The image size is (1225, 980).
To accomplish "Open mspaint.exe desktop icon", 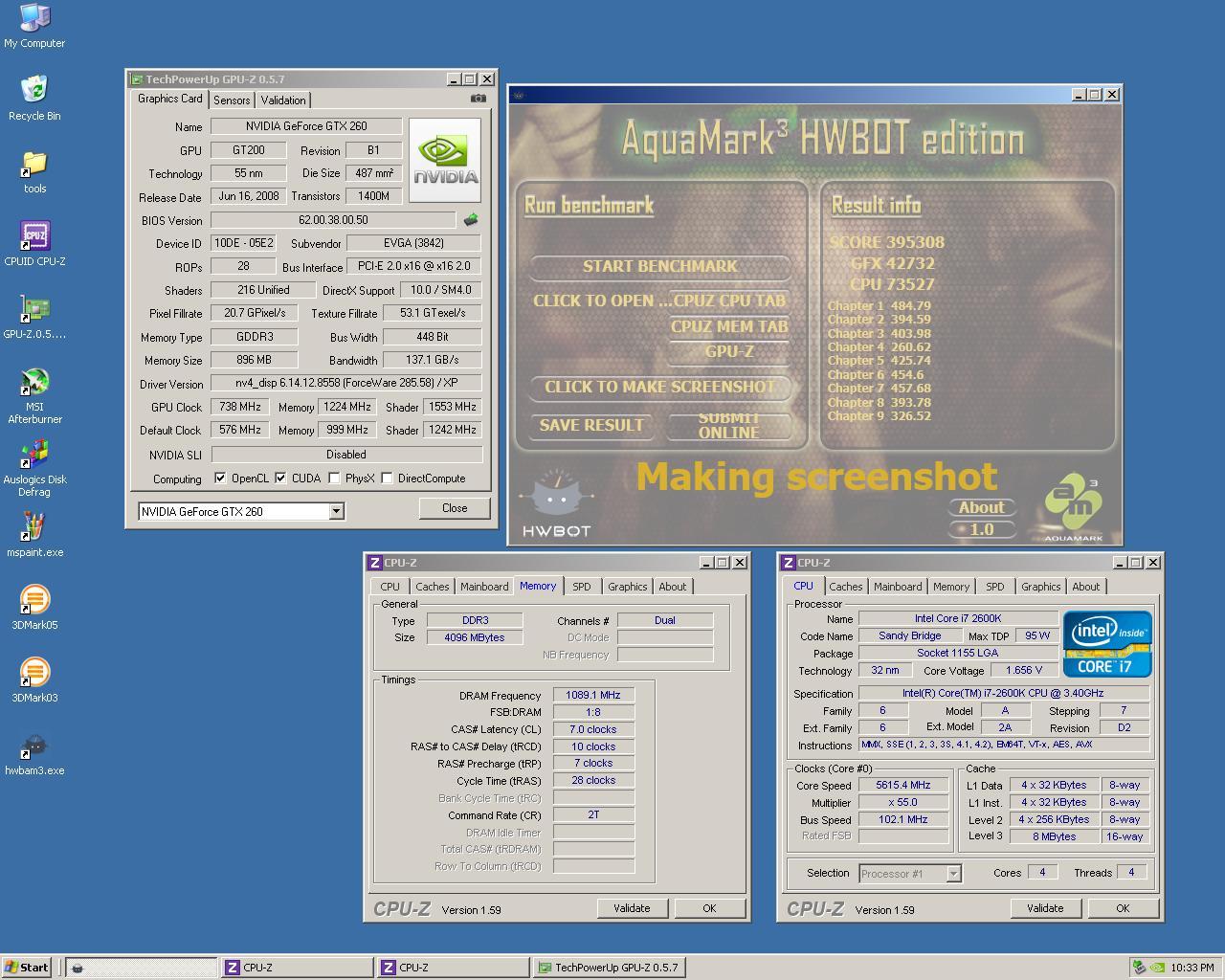I will tap(34, 534).
